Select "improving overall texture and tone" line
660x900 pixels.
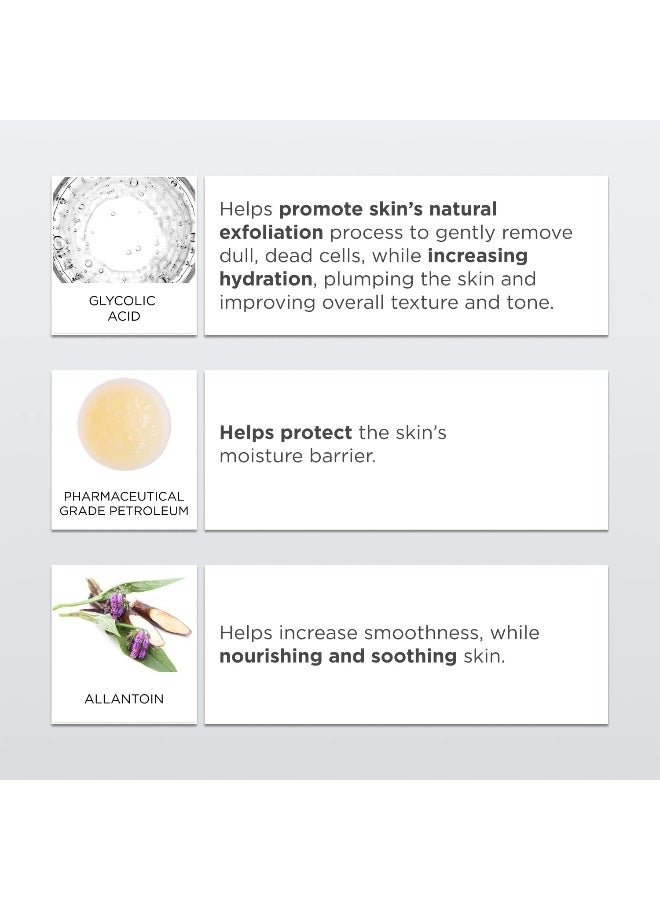[x=386, y=302]
